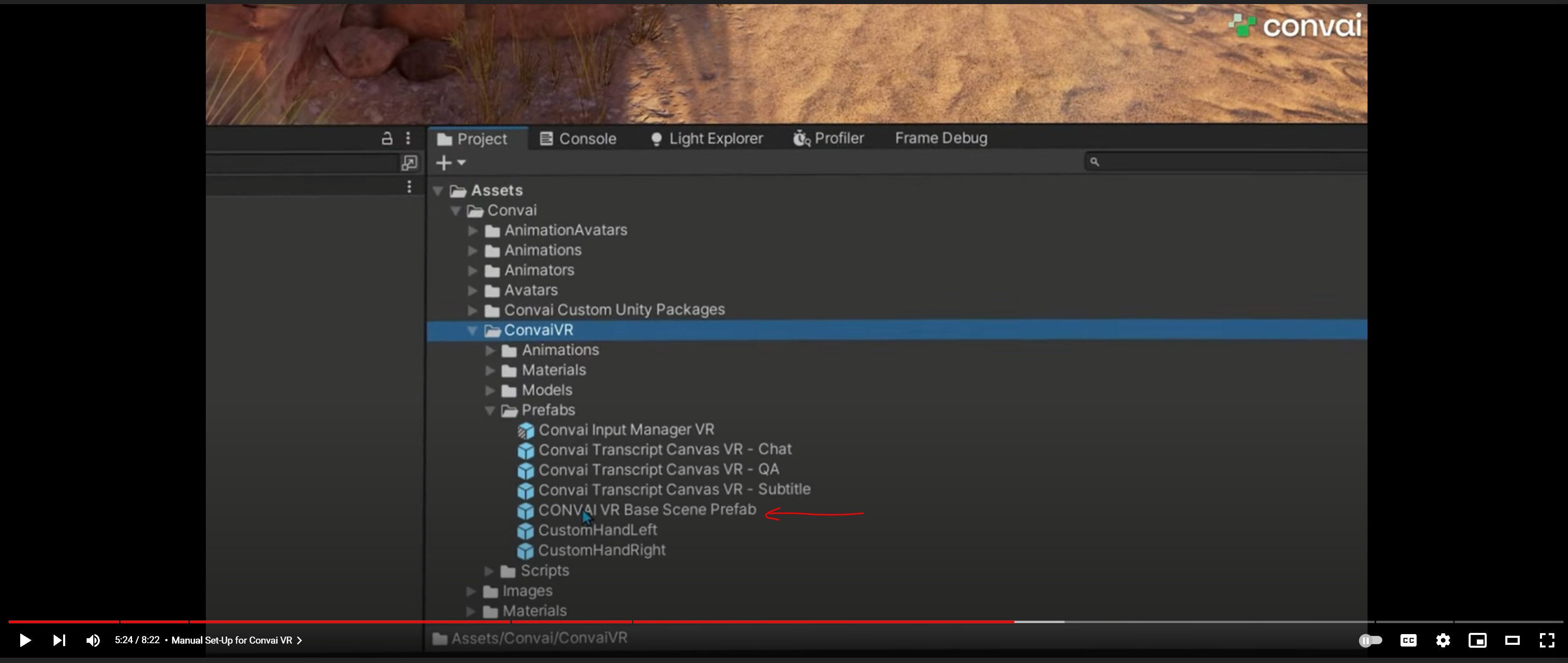The height and width of the screenshot is (663, 1568).
Task: Toggle the panel lock icon
Action: pos(387,138)
